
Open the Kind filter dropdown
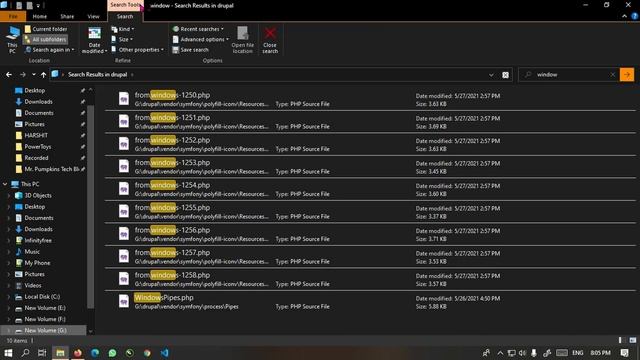(122, 29)
